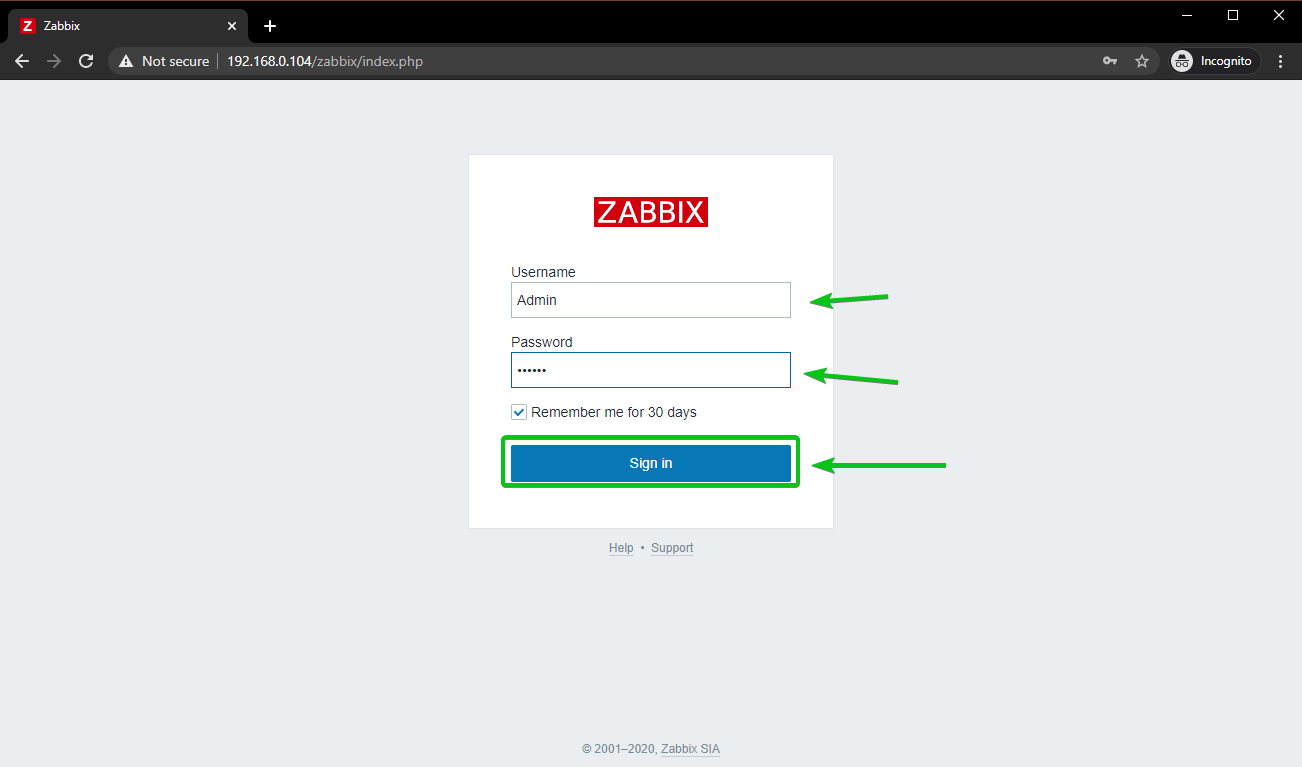1302x767 pixels.
Task: Bookmark this page with the star icon
Action: [1142, 61]
